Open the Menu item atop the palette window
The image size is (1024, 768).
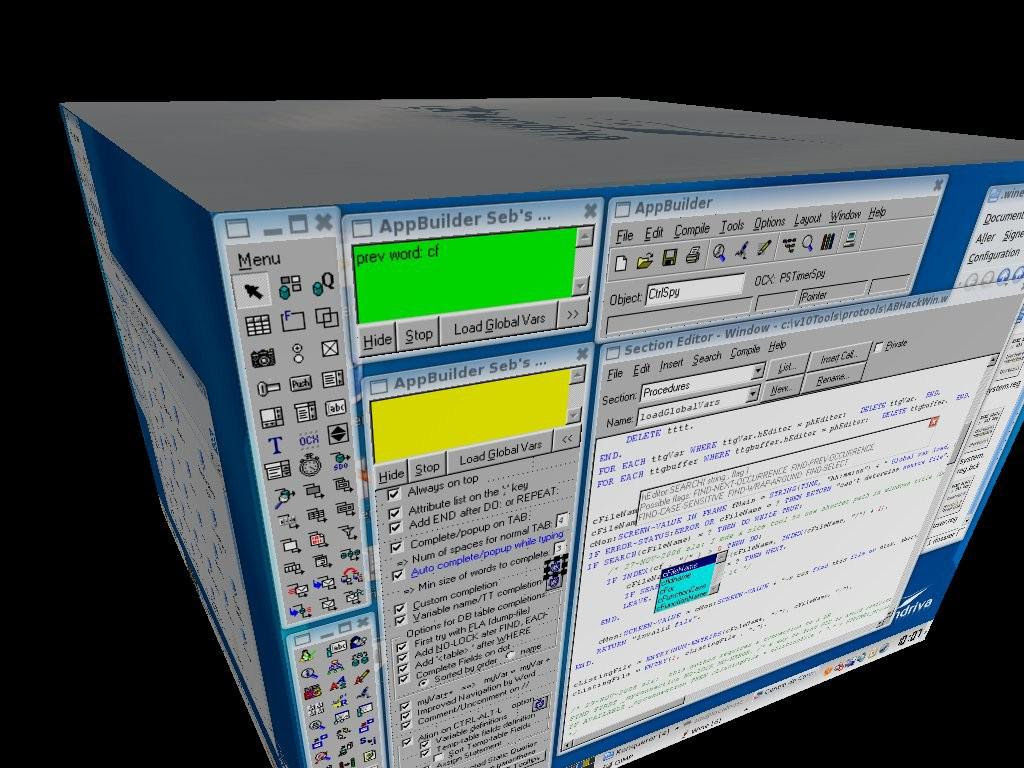click(259, 261)
